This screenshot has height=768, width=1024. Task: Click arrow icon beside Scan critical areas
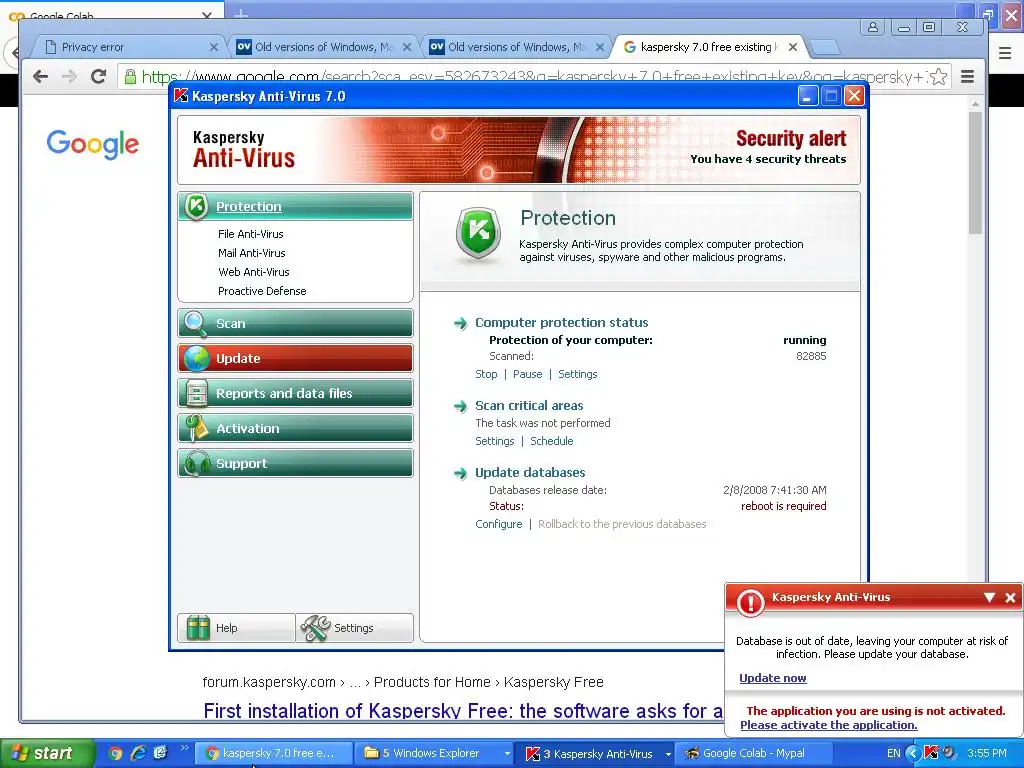click(x=460, y=406)
